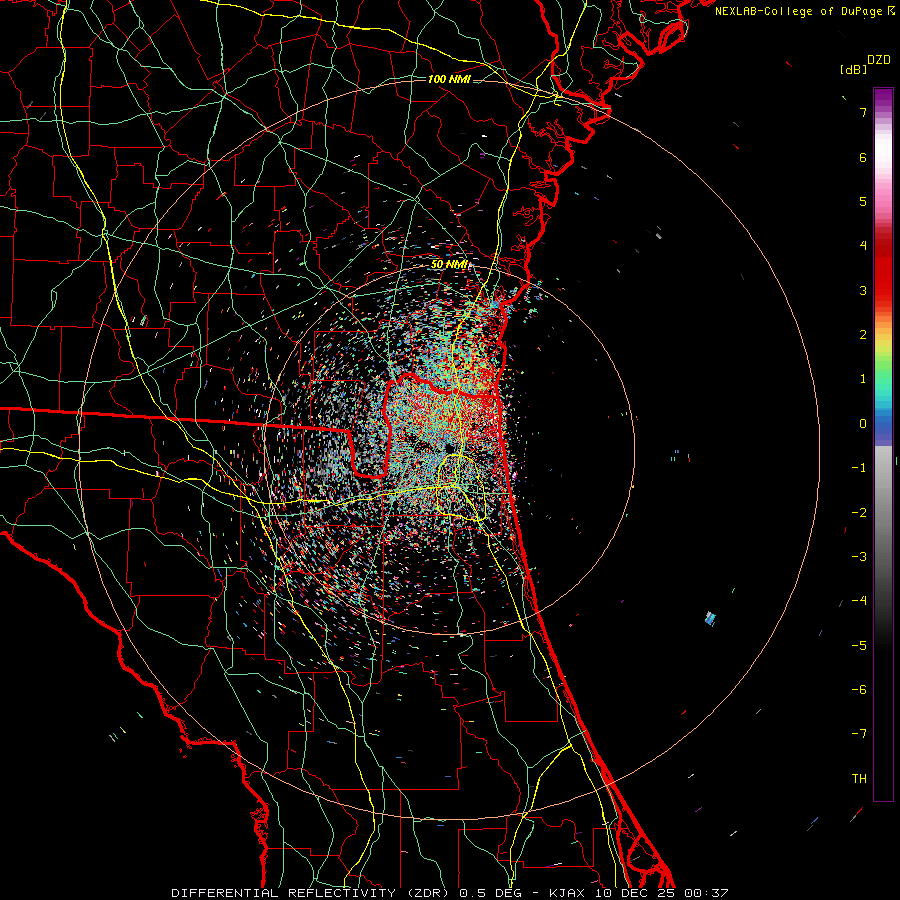Click the 1 value on the color scale
This screenshot has width=900, height=900.
click(863, 379)
